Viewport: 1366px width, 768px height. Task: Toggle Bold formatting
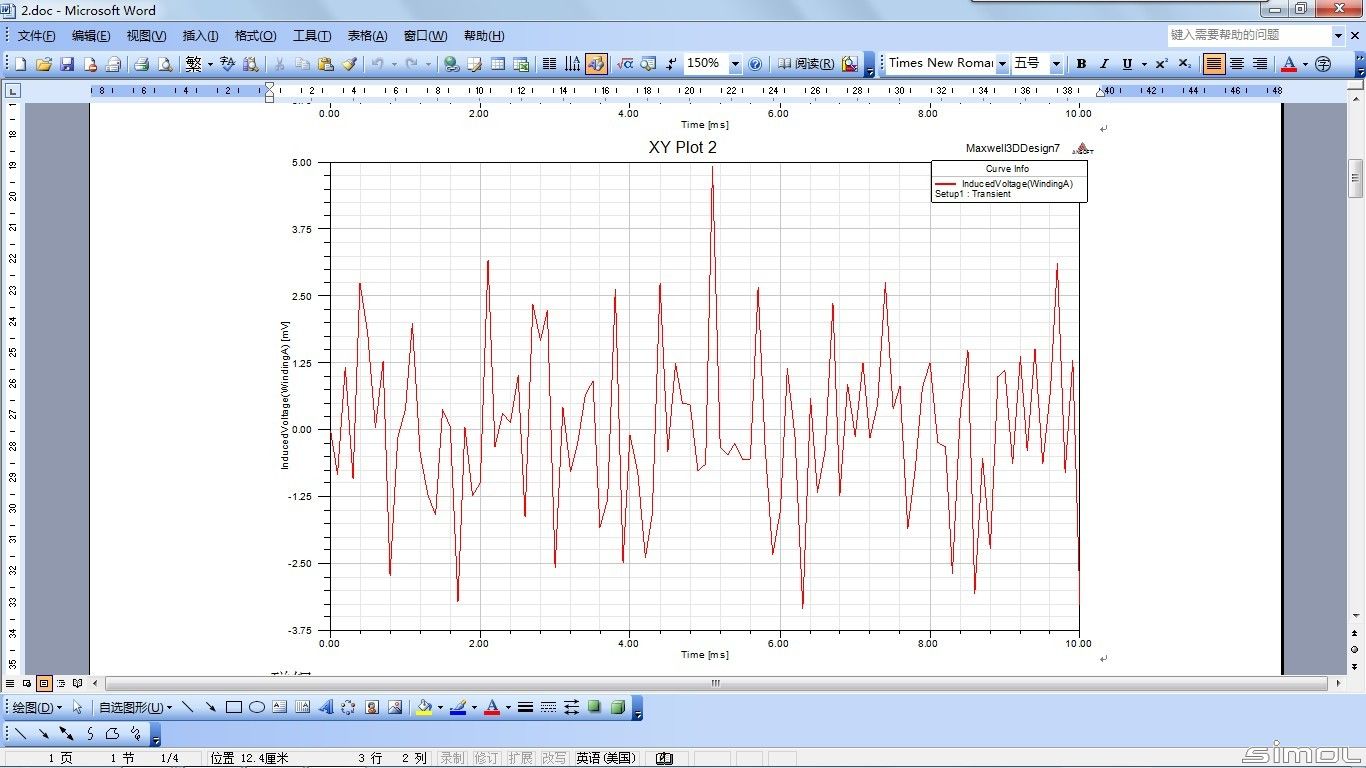click(1081, 64)
